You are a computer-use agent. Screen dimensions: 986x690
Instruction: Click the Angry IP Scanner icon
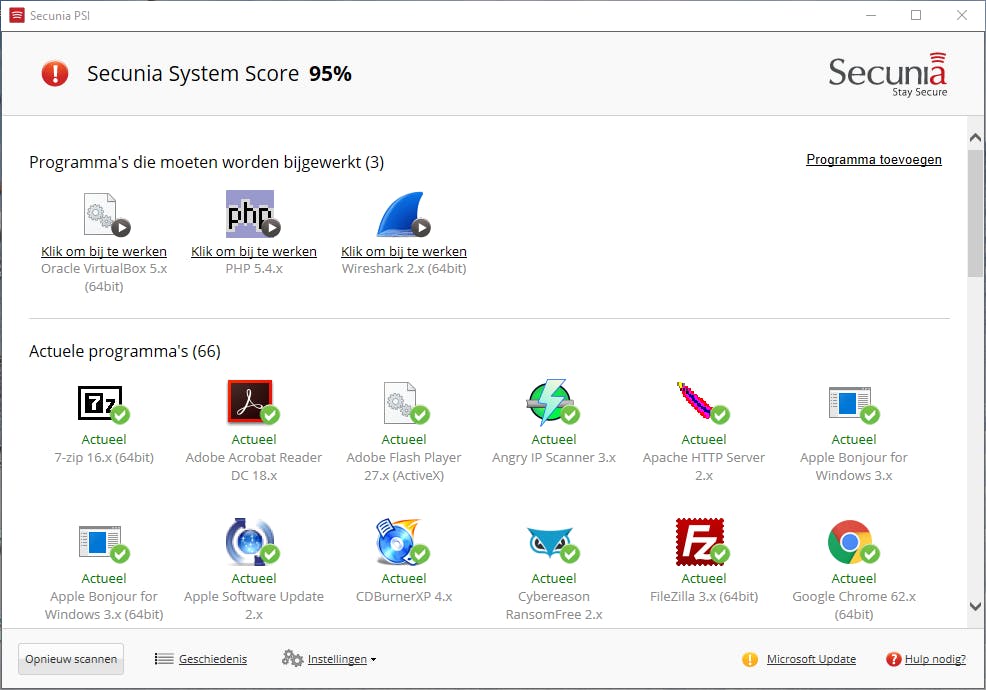click(550, 402)
